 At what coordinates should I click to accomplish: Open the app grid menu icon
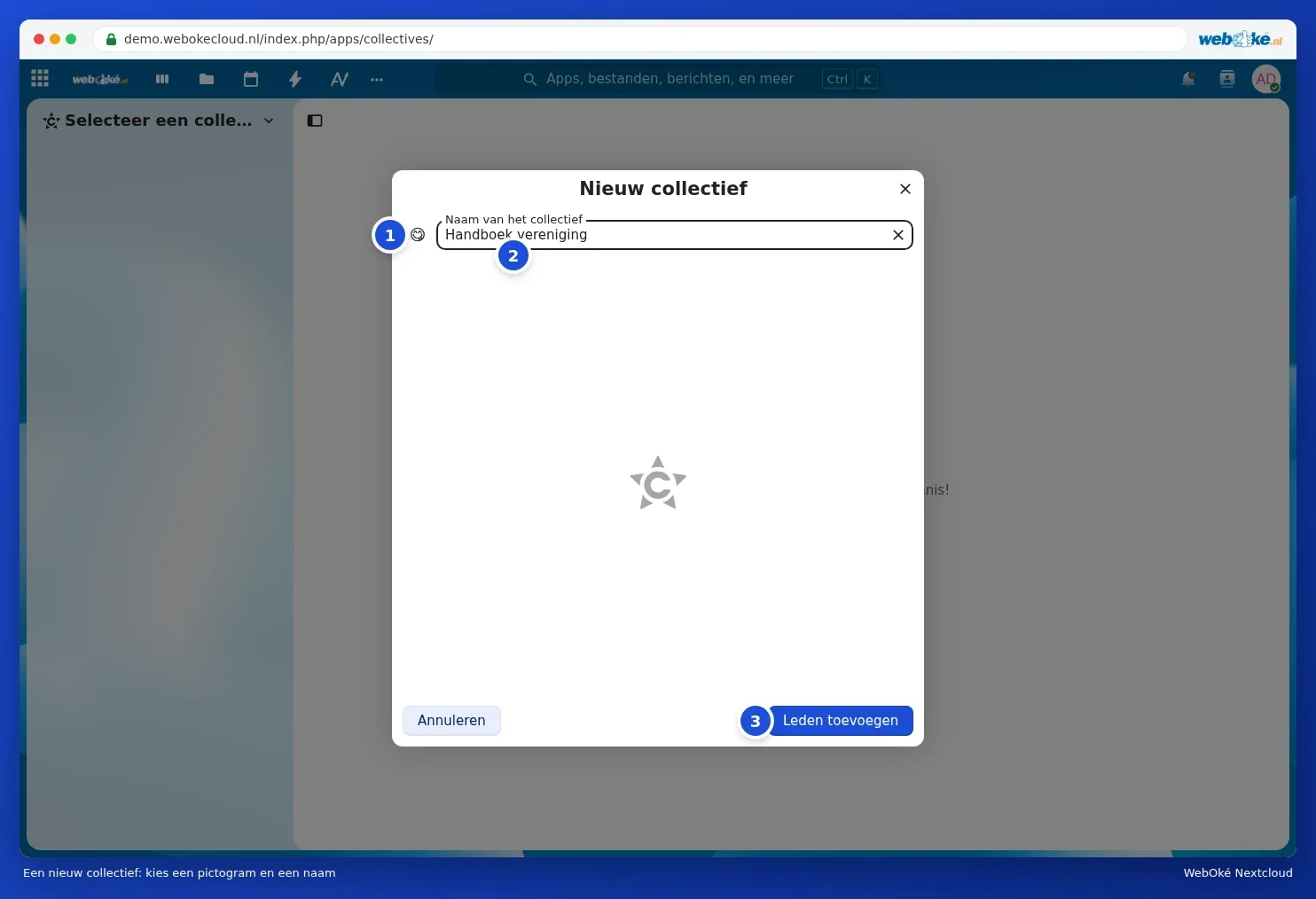(40, 79)
